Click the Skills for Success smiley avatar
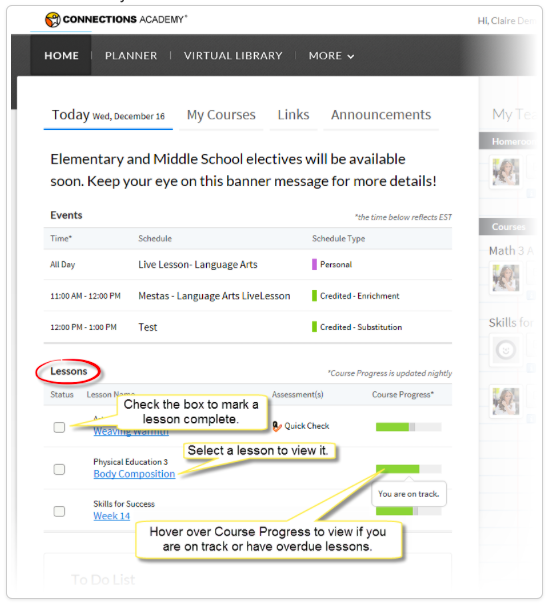The image size is (547, 603). [506, 350]
